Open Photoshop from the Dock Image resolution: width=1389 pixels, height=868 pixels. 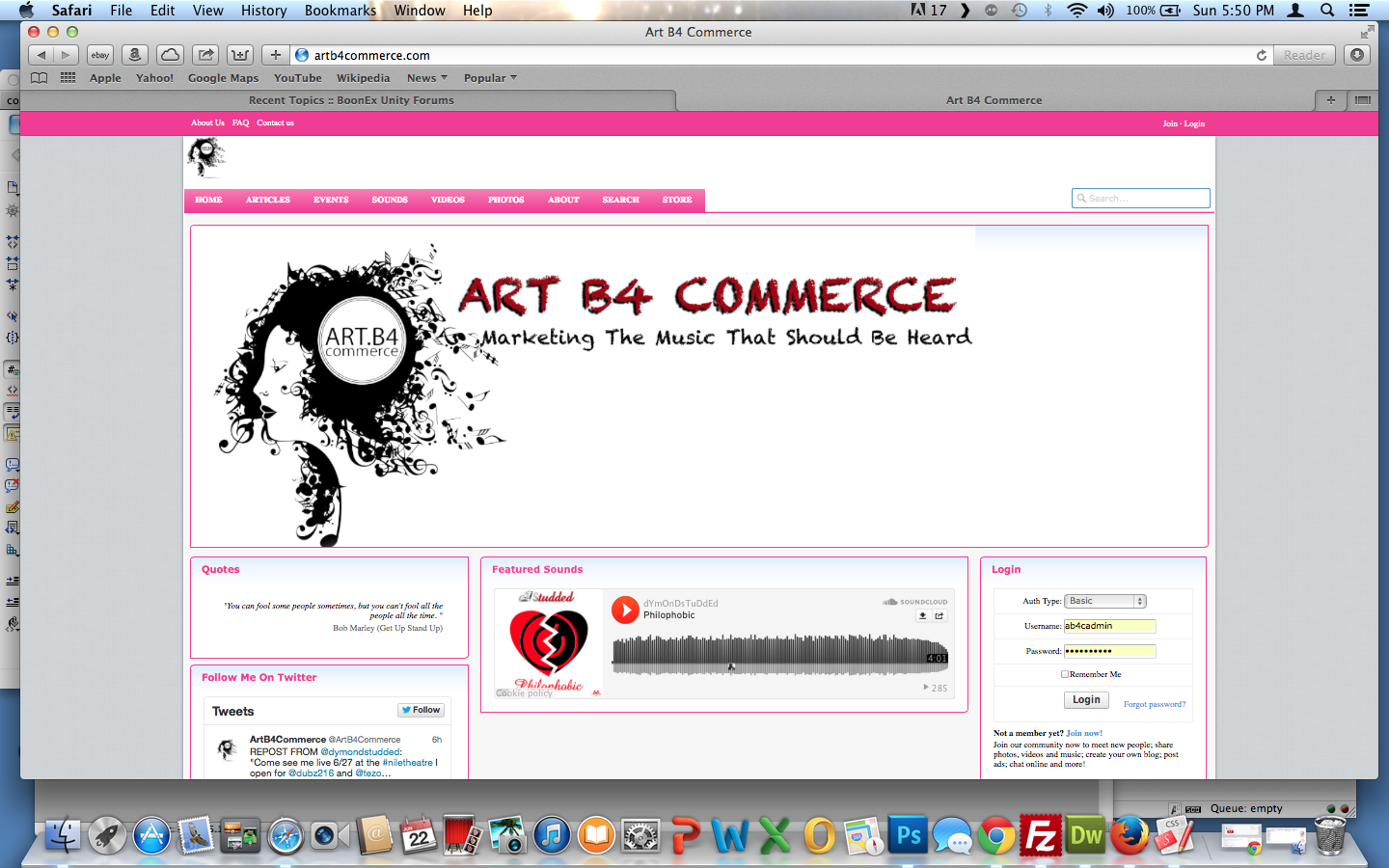908,835
